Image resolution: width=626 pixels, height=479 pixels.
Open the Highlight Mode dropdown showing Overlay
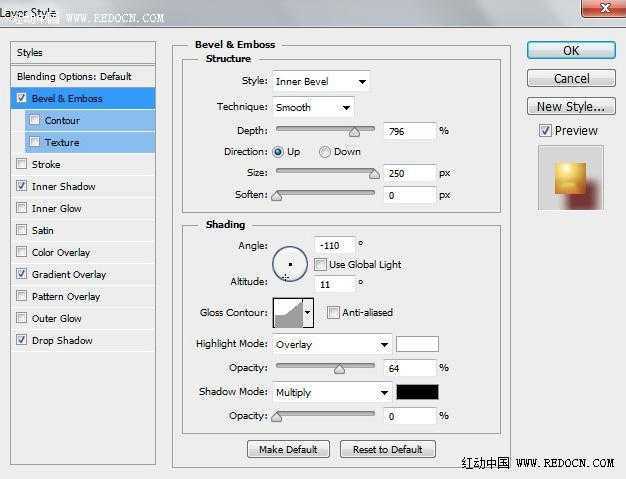point(332,344)
